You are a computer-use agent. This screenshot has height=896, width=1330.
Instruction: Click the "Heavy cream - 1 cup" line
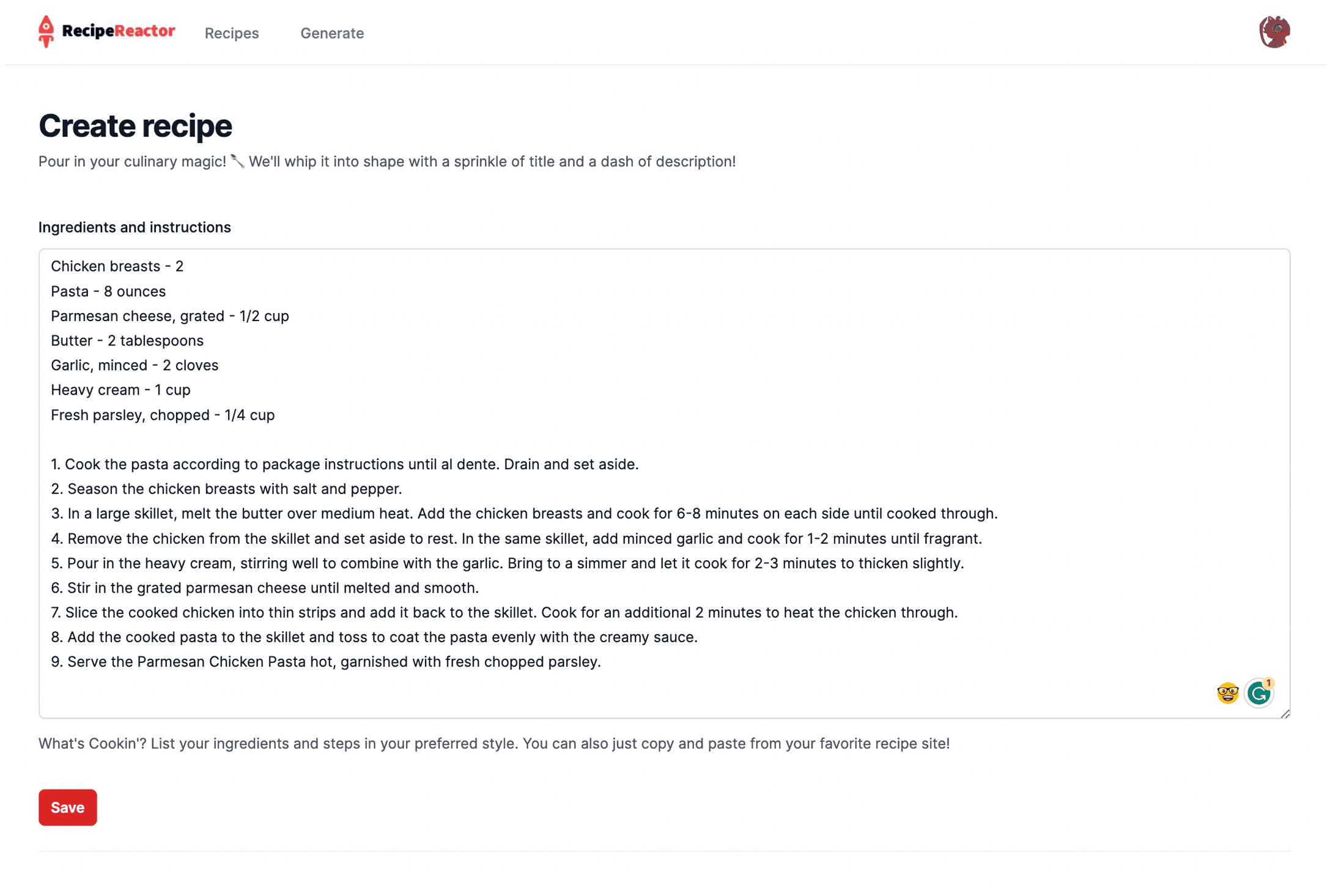[120, 390]
